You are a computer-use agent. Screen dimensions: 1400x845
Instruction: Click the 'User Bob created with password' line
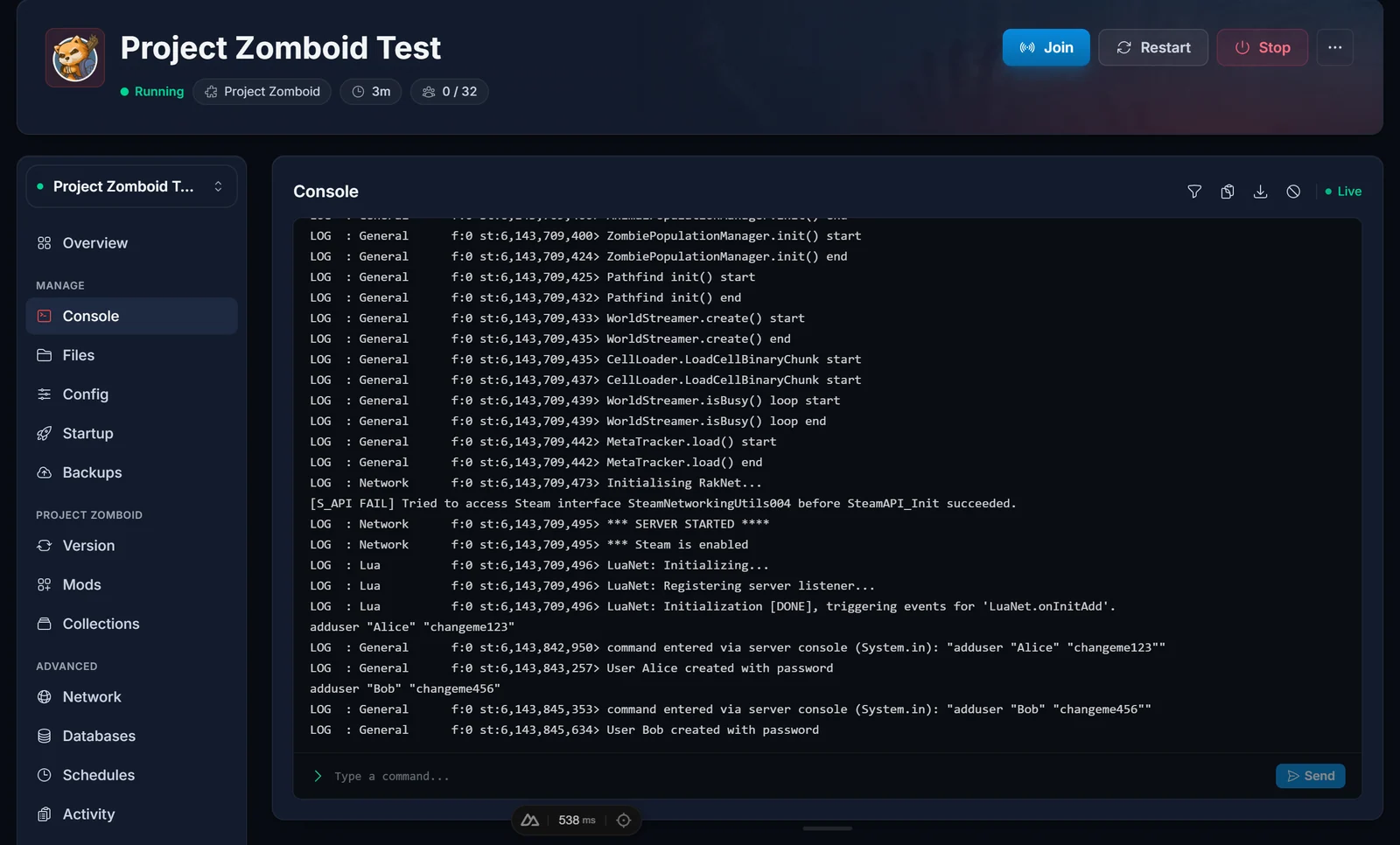564,730
